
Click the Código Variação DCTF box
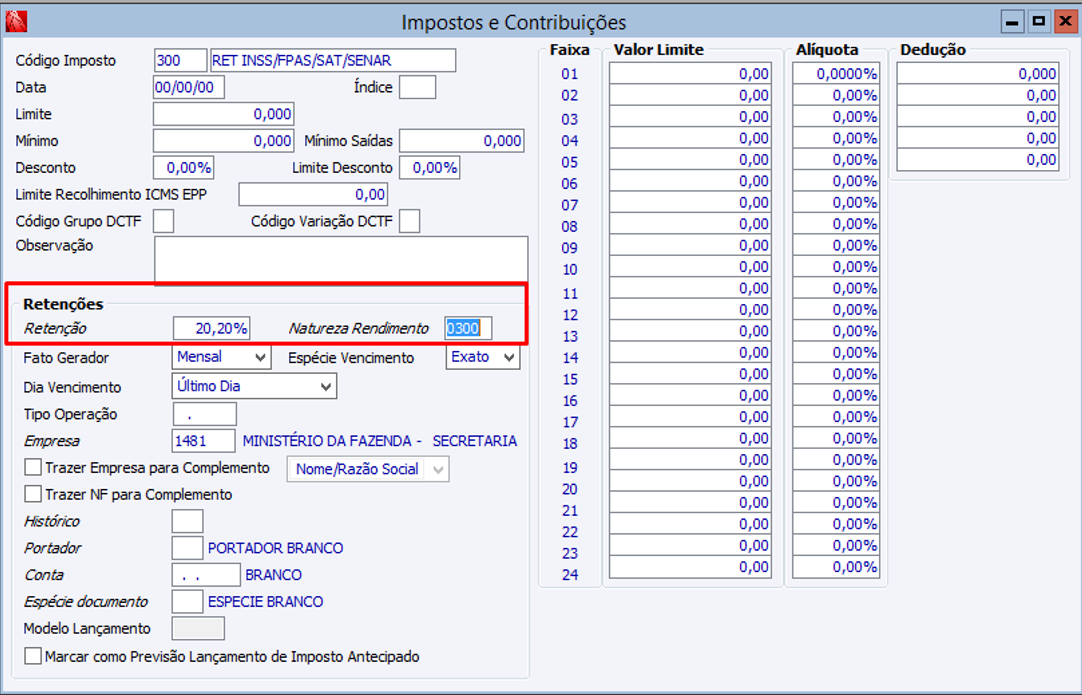pyautogui.click(x=409, y=222)
